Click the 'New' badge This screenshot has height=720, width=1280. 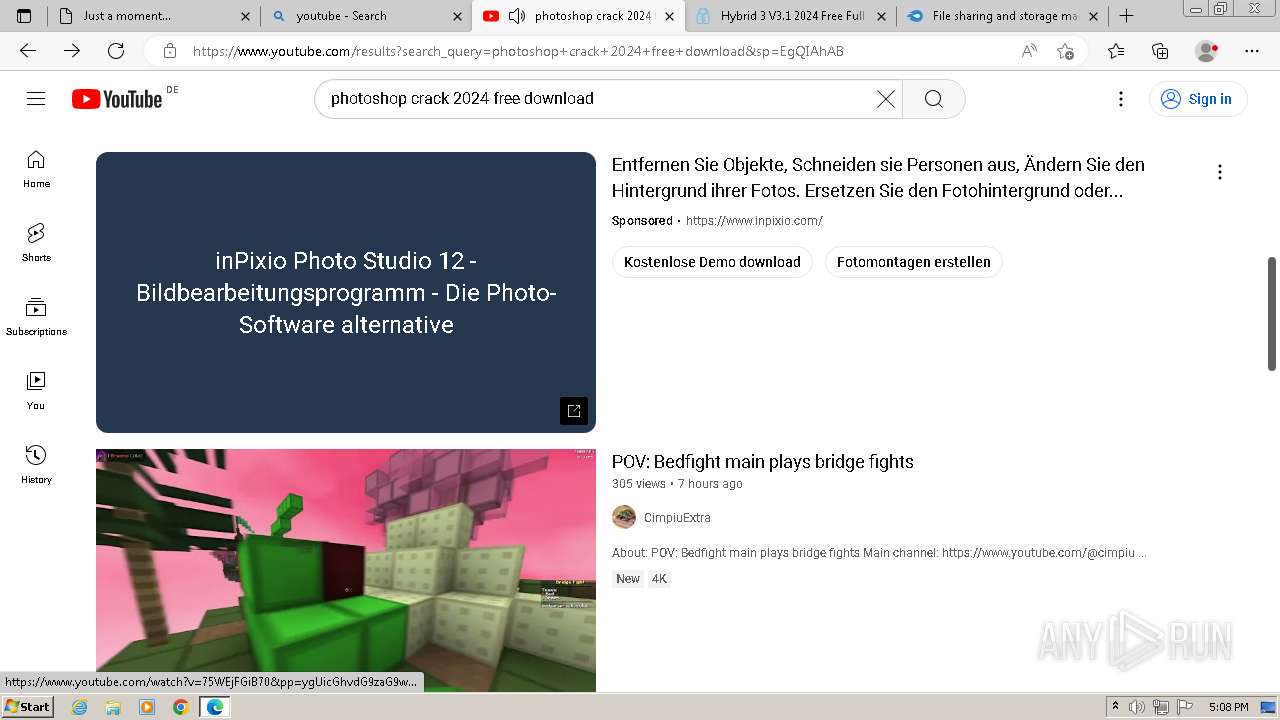pyautogui.click(x=628, y=579)
